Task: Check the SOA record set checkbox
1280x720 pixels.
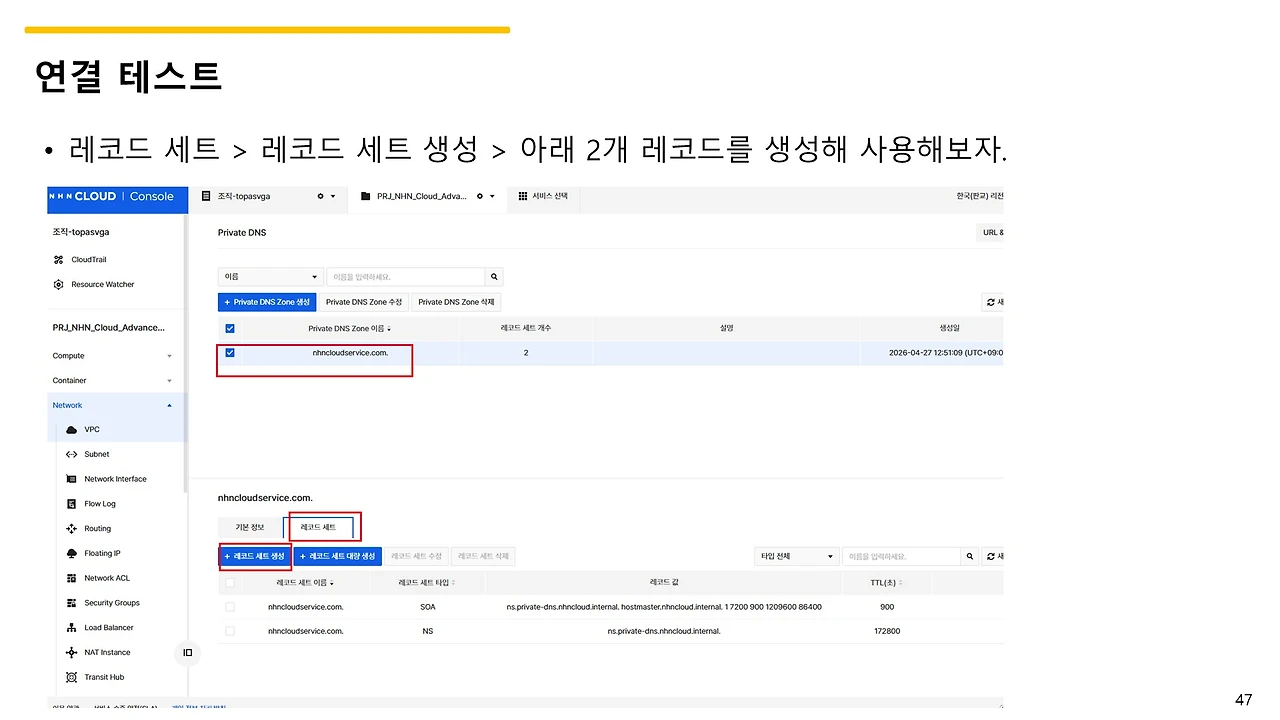Action: (x=230, y=607)
